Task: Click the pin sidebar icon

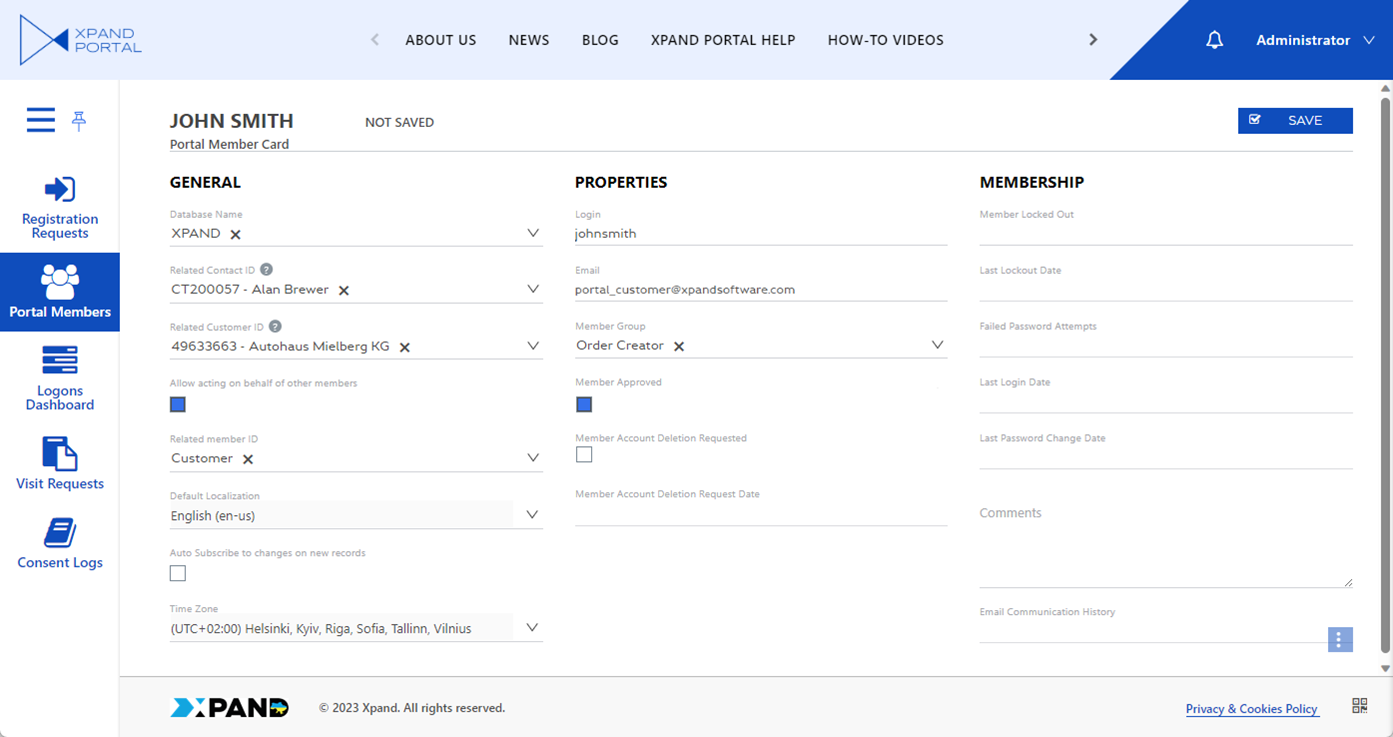Action: [79, 121]
